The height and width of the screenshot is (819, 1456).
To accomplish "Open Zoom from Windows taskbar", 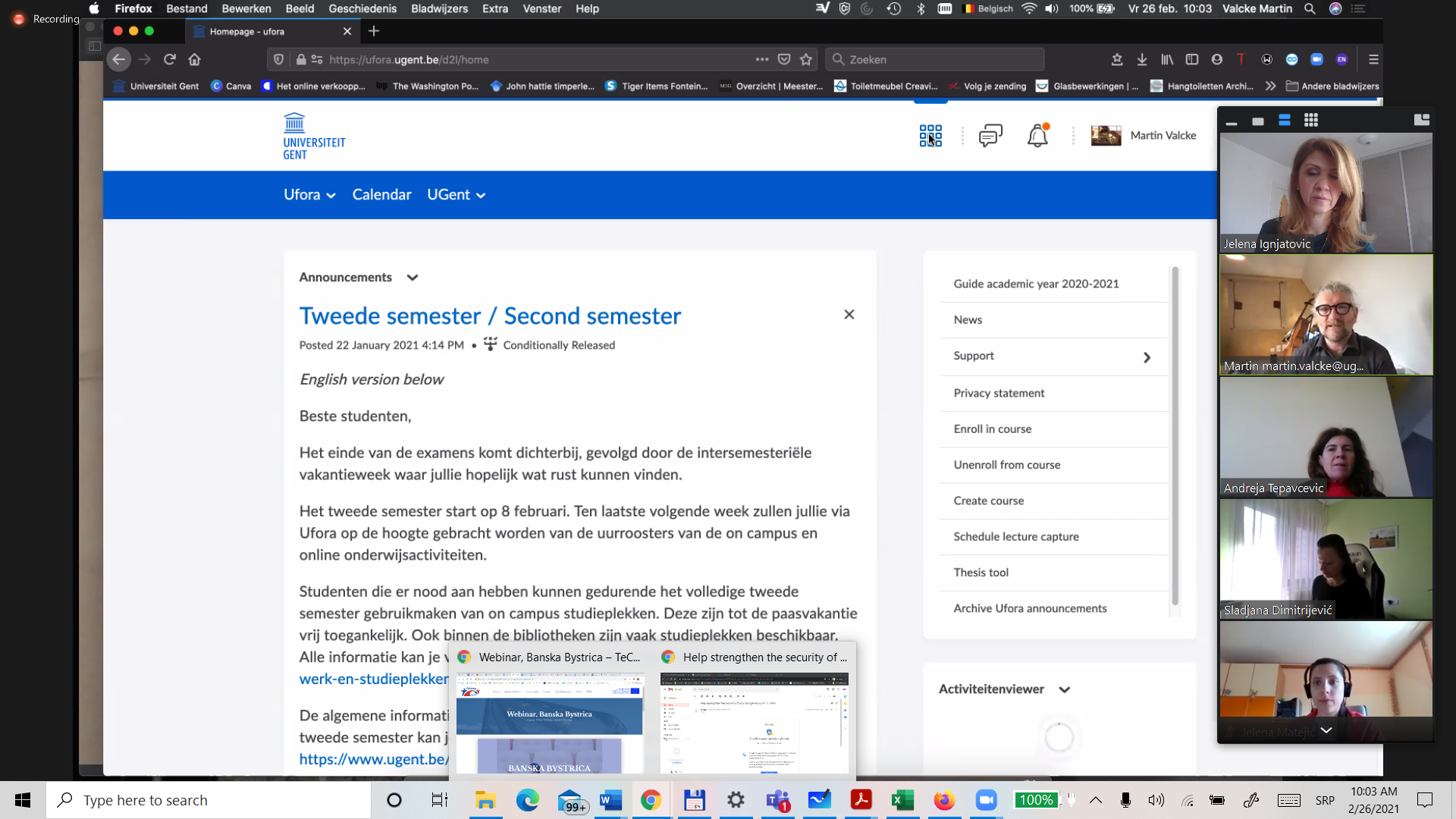I will (986, 800).
